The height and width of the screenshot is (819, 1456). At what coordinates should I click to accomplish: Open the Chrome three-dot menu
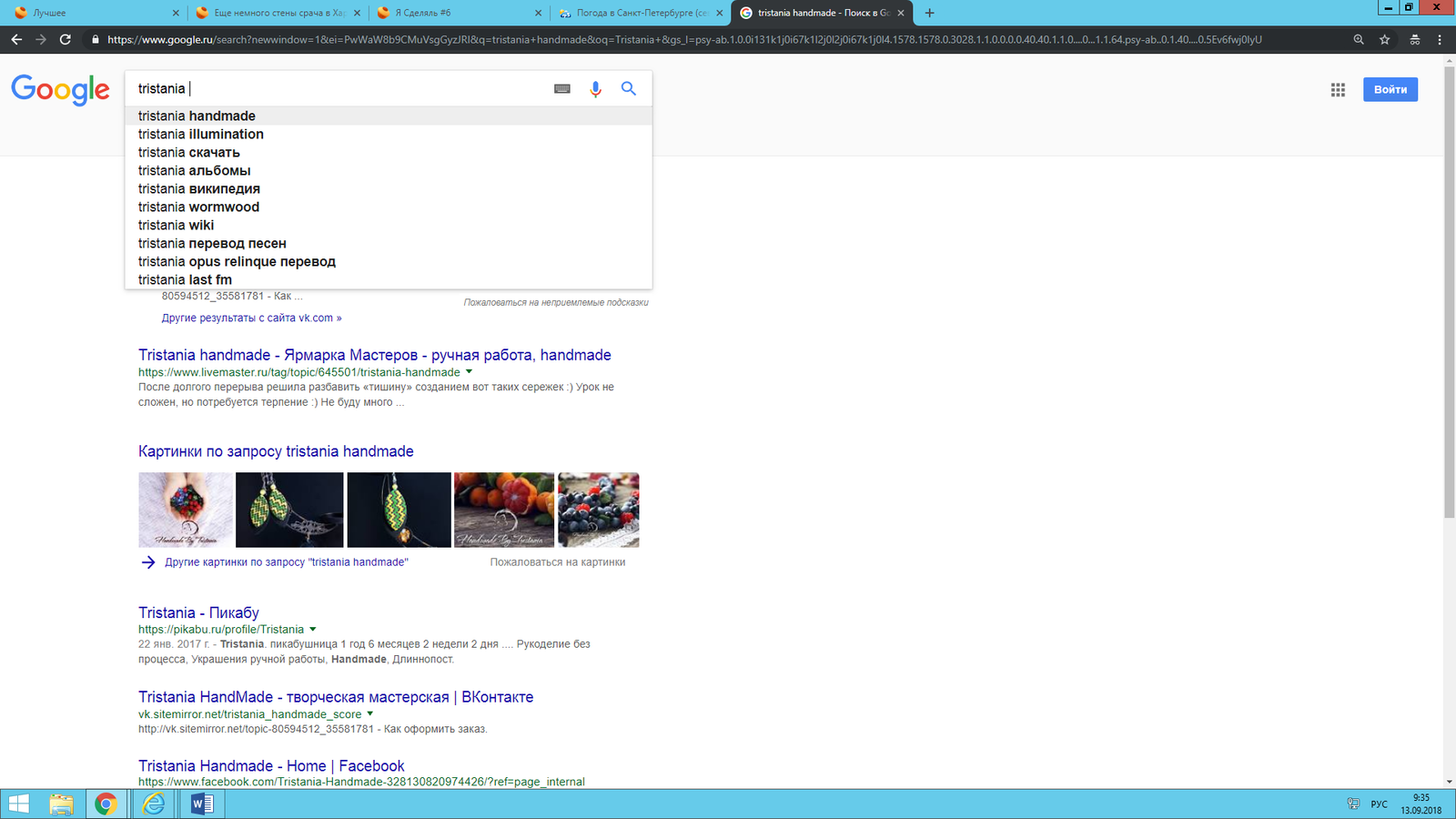1439,40
